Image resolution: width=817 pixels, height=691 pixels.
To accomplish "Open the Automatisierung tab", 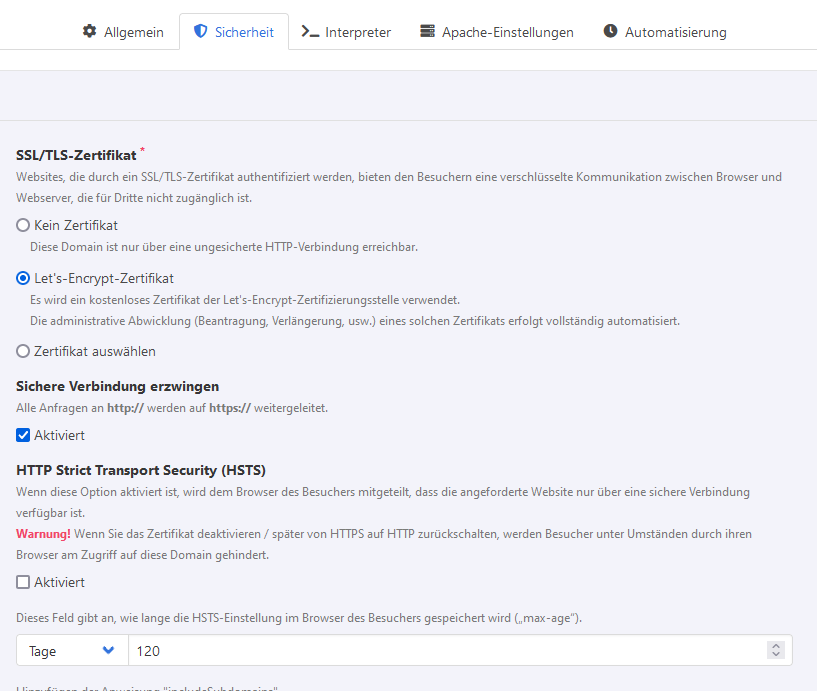I will (675, 32).
